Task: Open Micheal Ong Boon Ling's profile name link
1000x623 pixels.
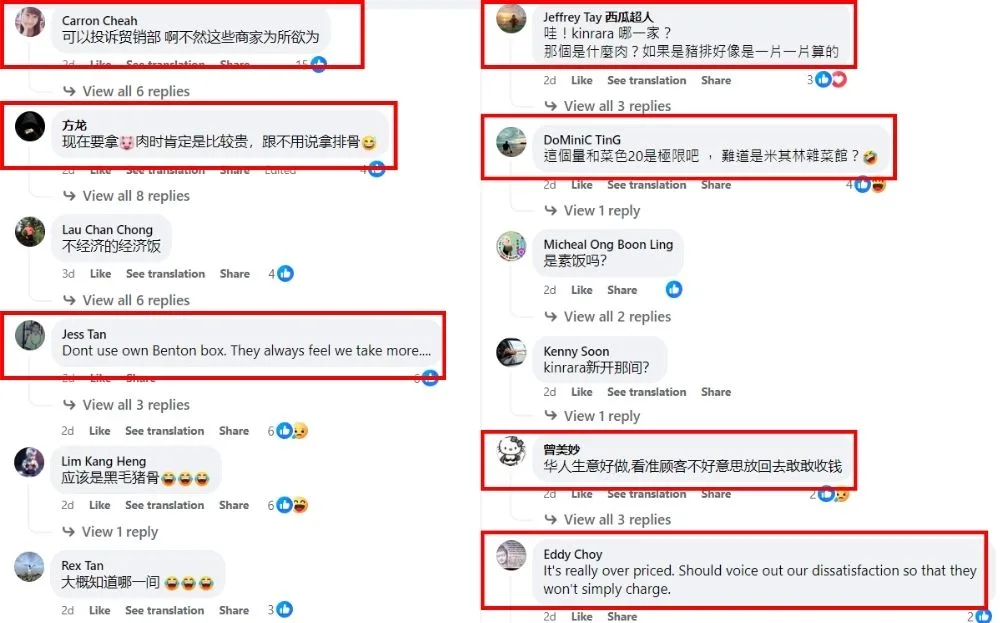Action: coord(608,244)
